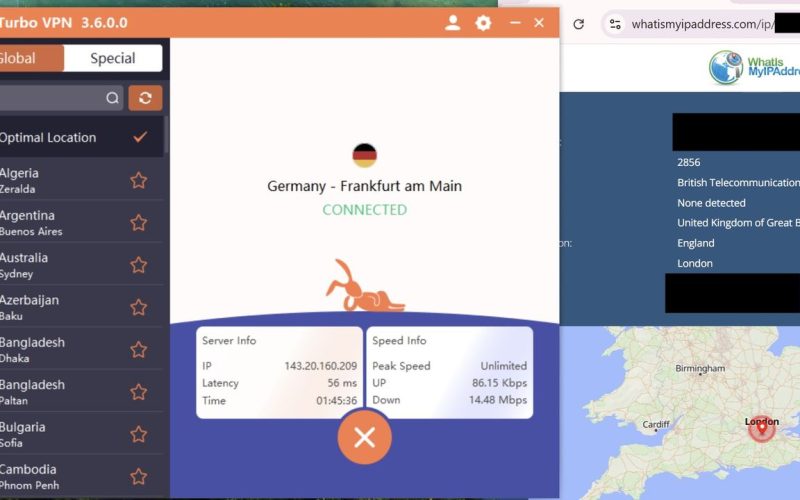The width and height of the screenshot is (800, 500).
Task: Favorite the Bangladesh Paltan server star
Action: click(x=139, y=392)
